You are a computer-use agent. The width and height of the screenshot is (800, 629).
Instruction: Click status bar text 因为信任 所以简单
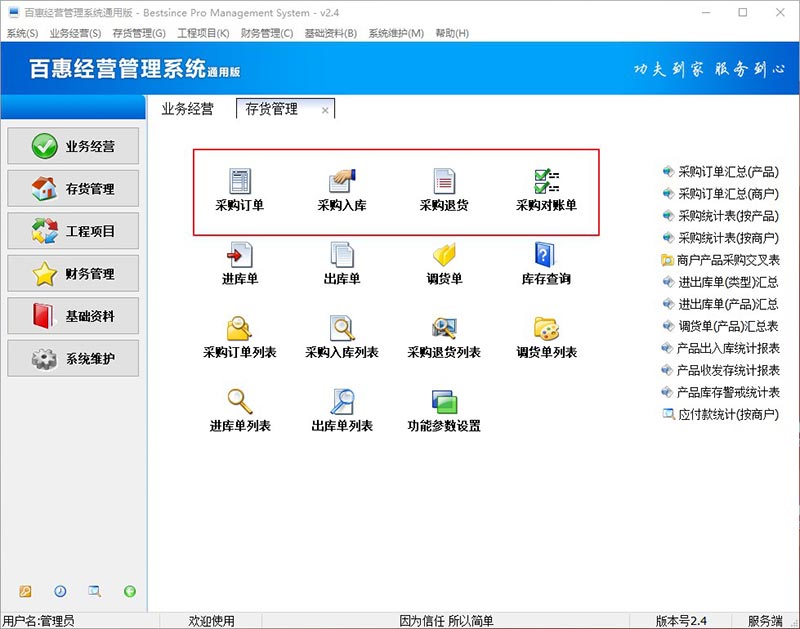coord(446,621)
